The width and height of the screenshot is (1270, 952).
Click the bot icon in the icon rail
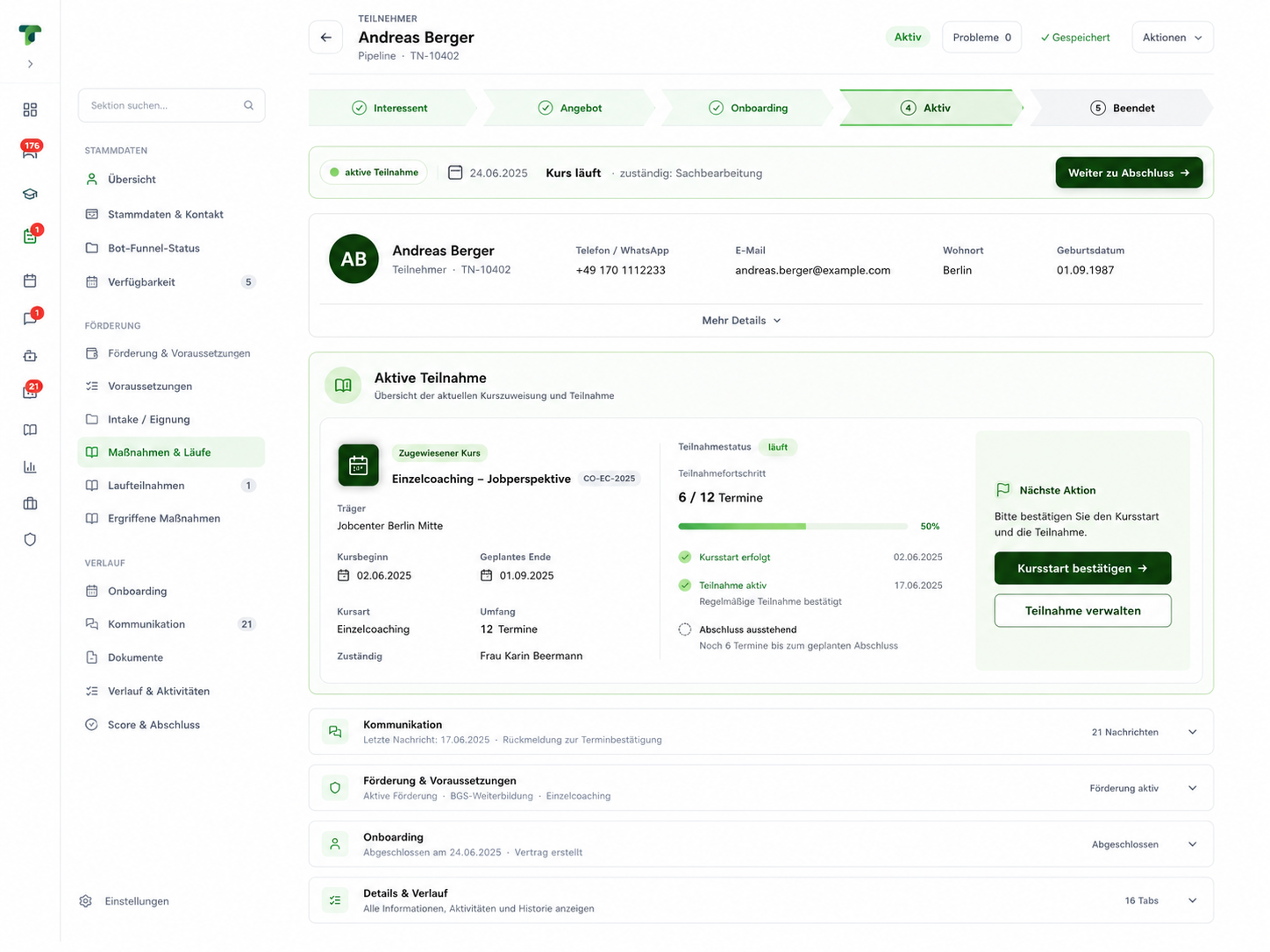coord(30,356)
